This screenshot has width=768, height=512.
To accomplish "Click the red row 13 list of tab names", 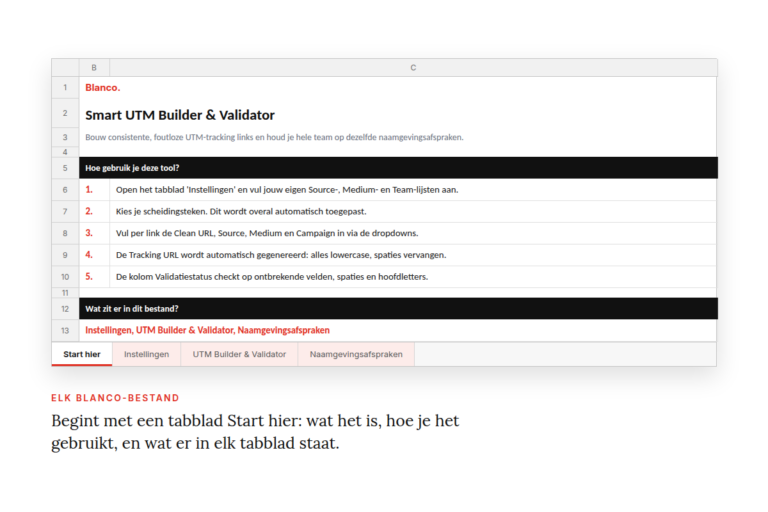I will [207, 330].
